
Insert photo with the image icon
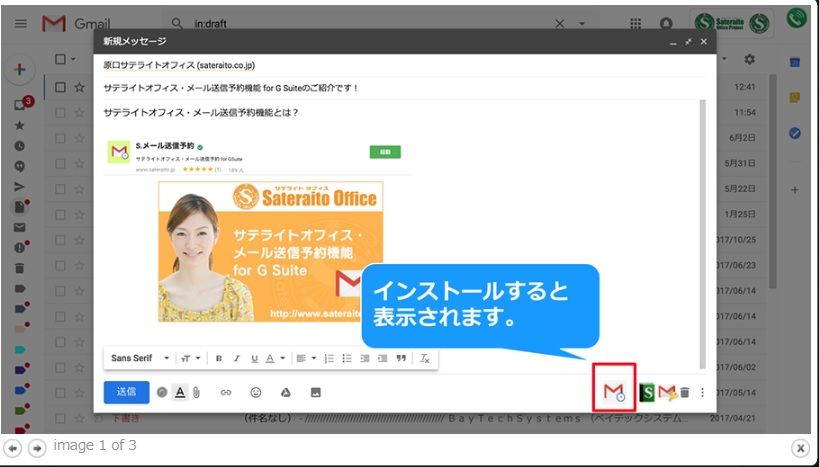point(315,392)
